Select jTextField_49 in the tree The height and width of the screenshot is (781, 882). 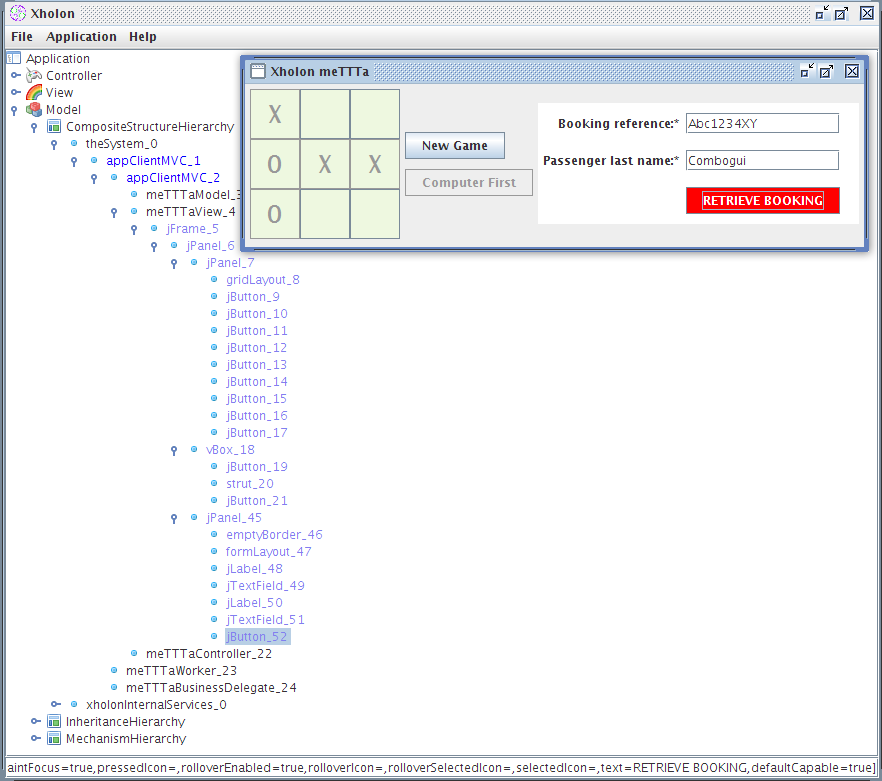pyautogui.click(x=265, y=586)
